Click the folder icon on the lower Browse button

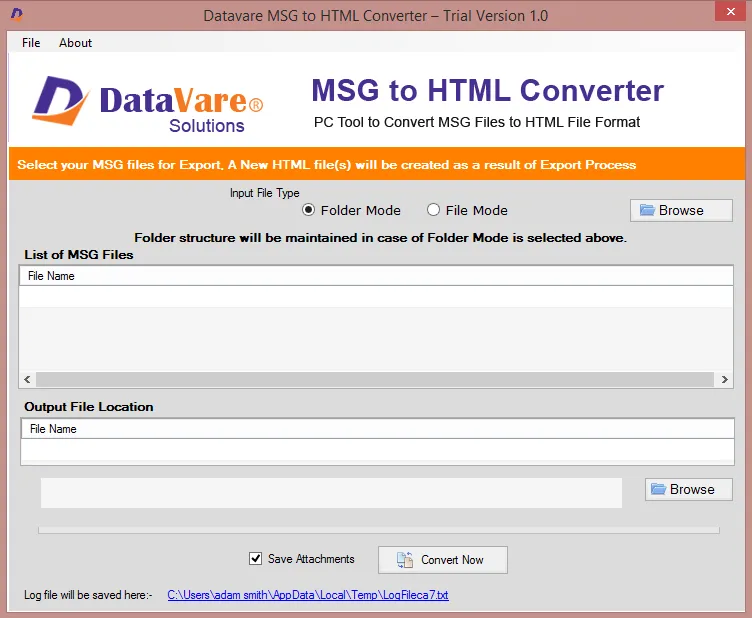point(658,489)
